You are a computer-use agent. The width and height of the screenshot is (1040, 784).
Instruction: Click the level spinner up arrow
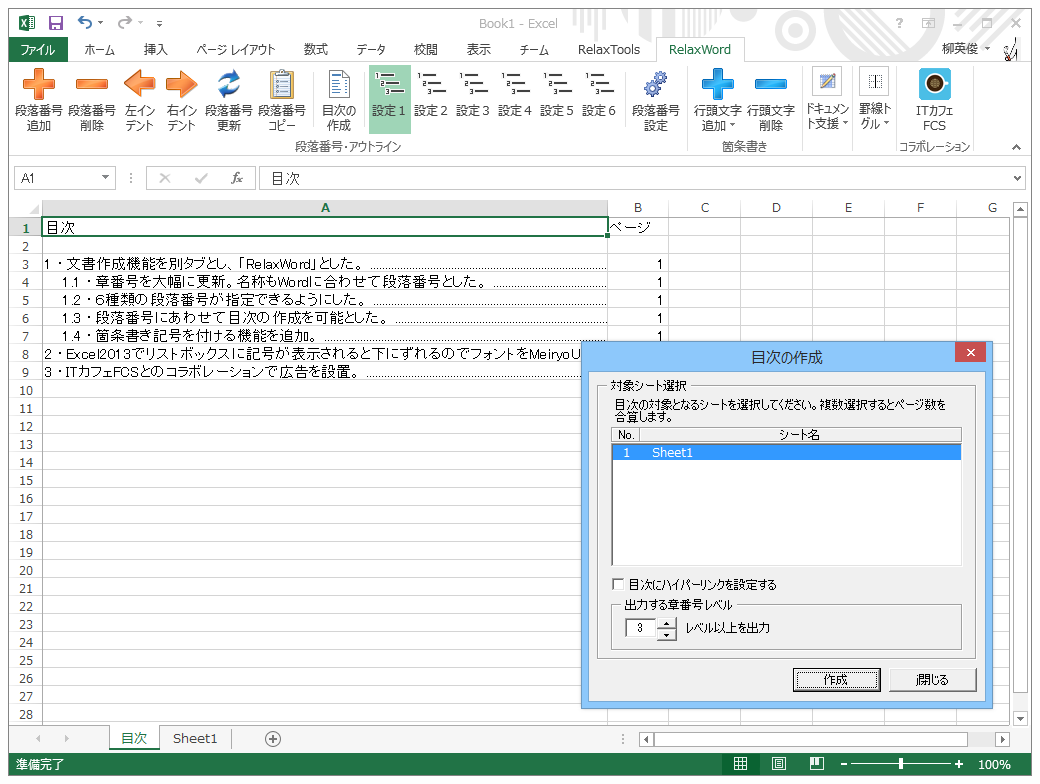(x=665, y=623)
